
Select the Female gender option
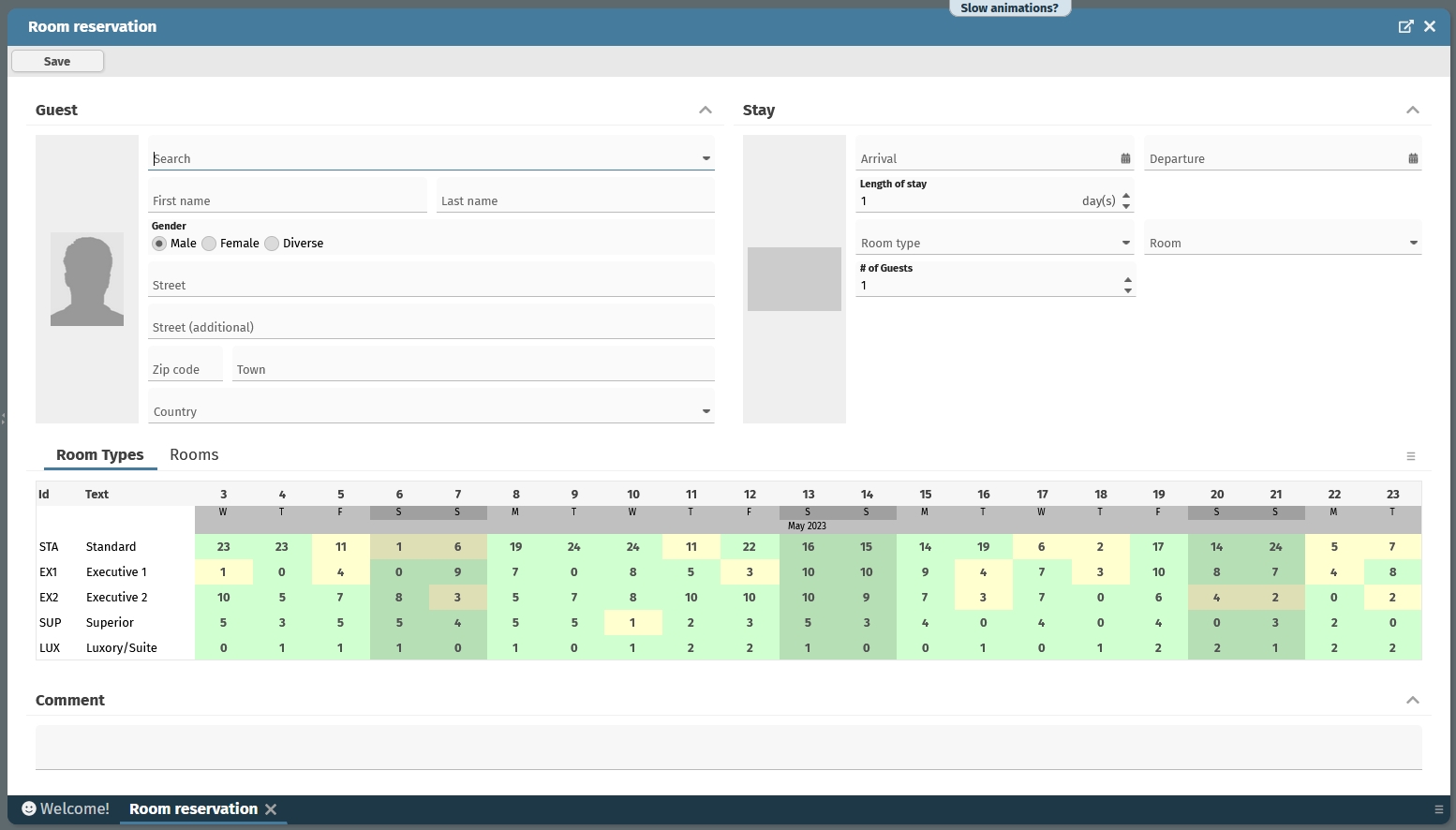(209, 244)
